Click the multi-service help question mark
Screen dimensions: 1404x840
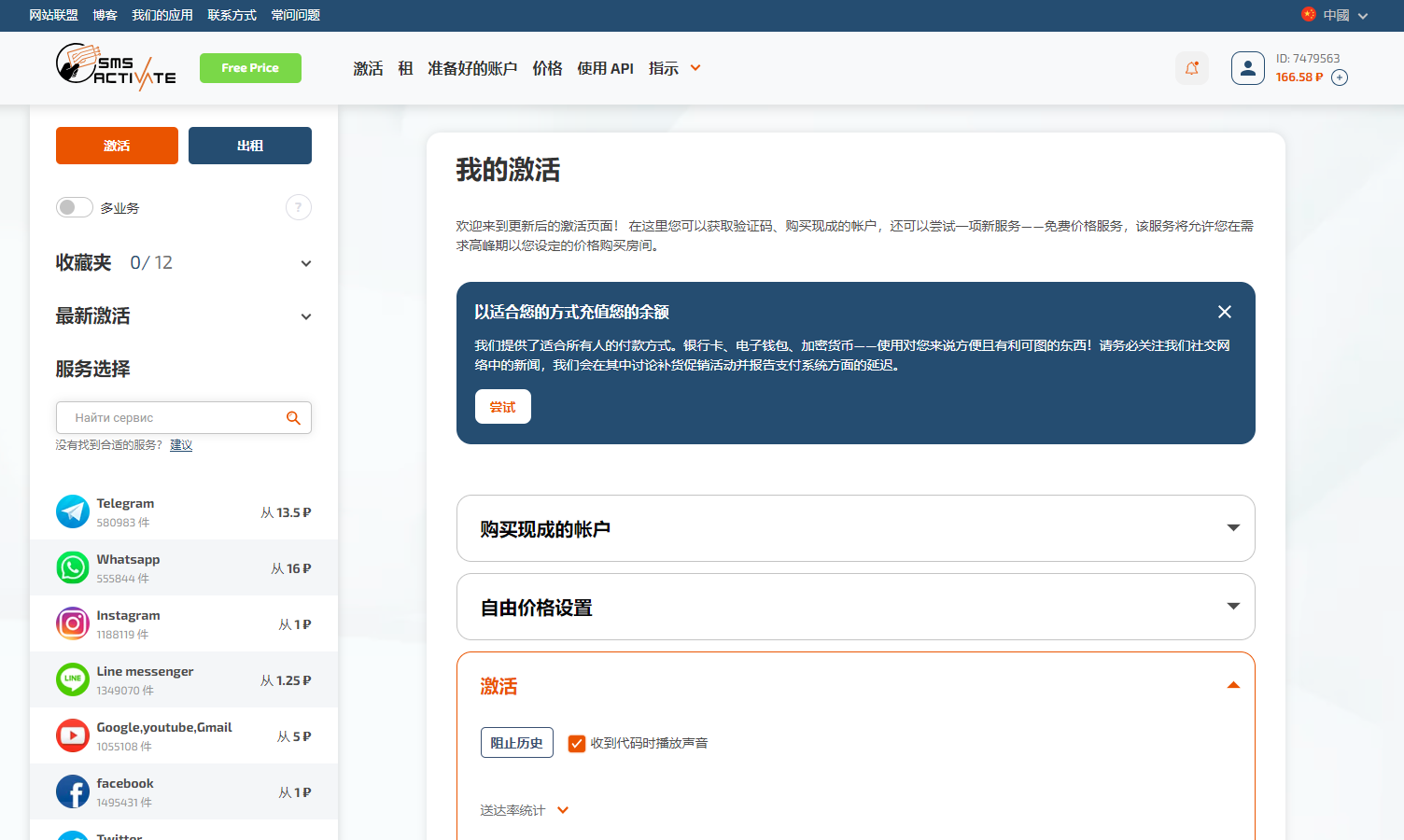(298, 207)
